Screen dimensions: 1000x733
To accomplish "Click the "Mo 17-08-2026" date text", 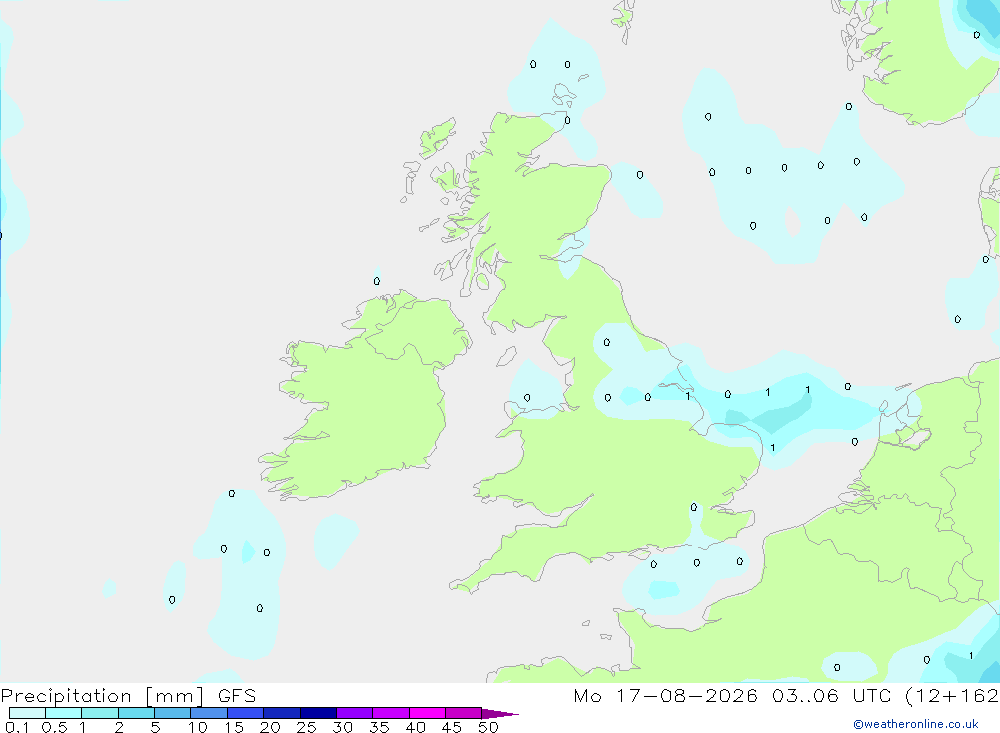I will (665, 695).
